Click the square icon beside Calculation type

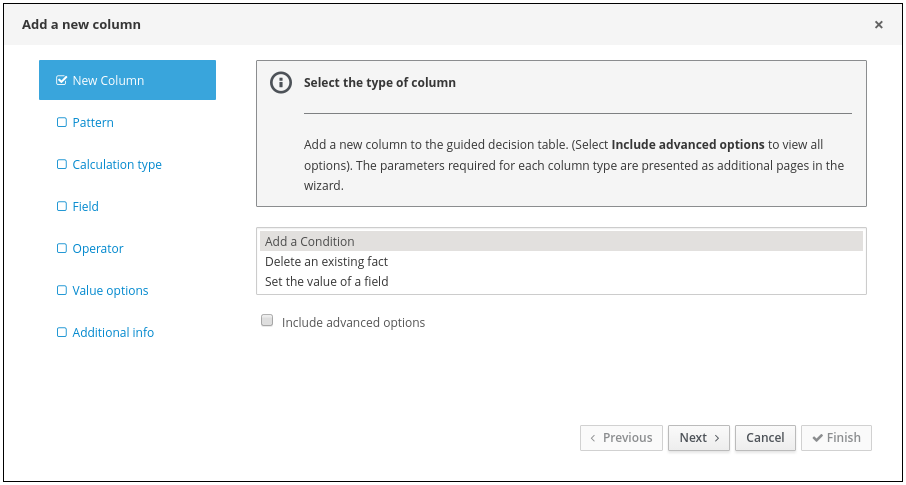62,165
